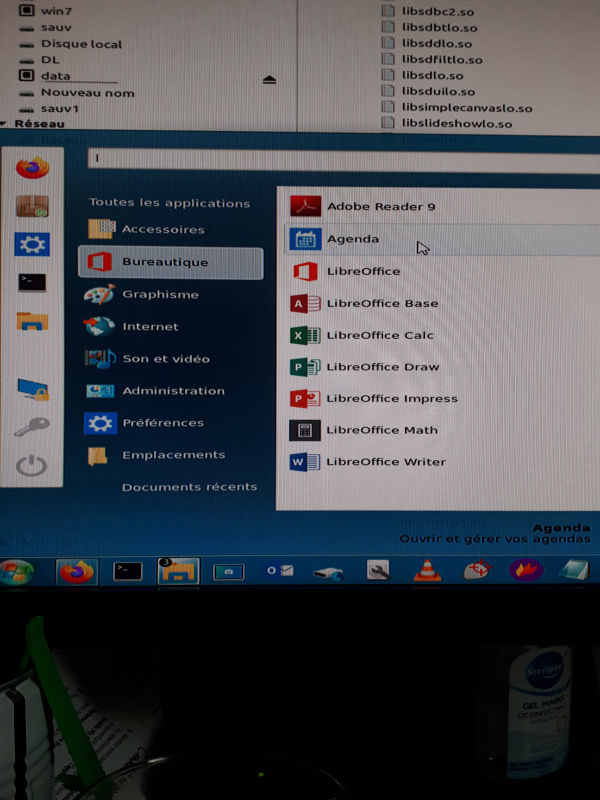This screenshot has width=600, height=800.
Task: Click the wrench tools icon on taskbar
Action: (378, 570)
